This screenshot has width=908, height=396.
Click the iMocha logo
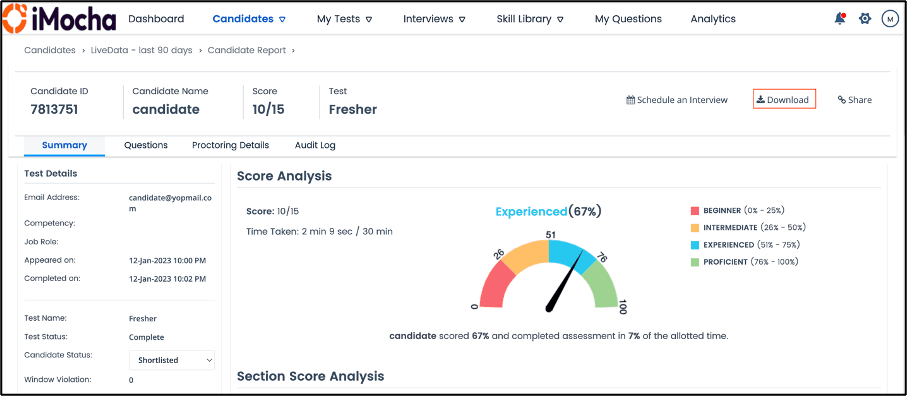coord(59,18)
